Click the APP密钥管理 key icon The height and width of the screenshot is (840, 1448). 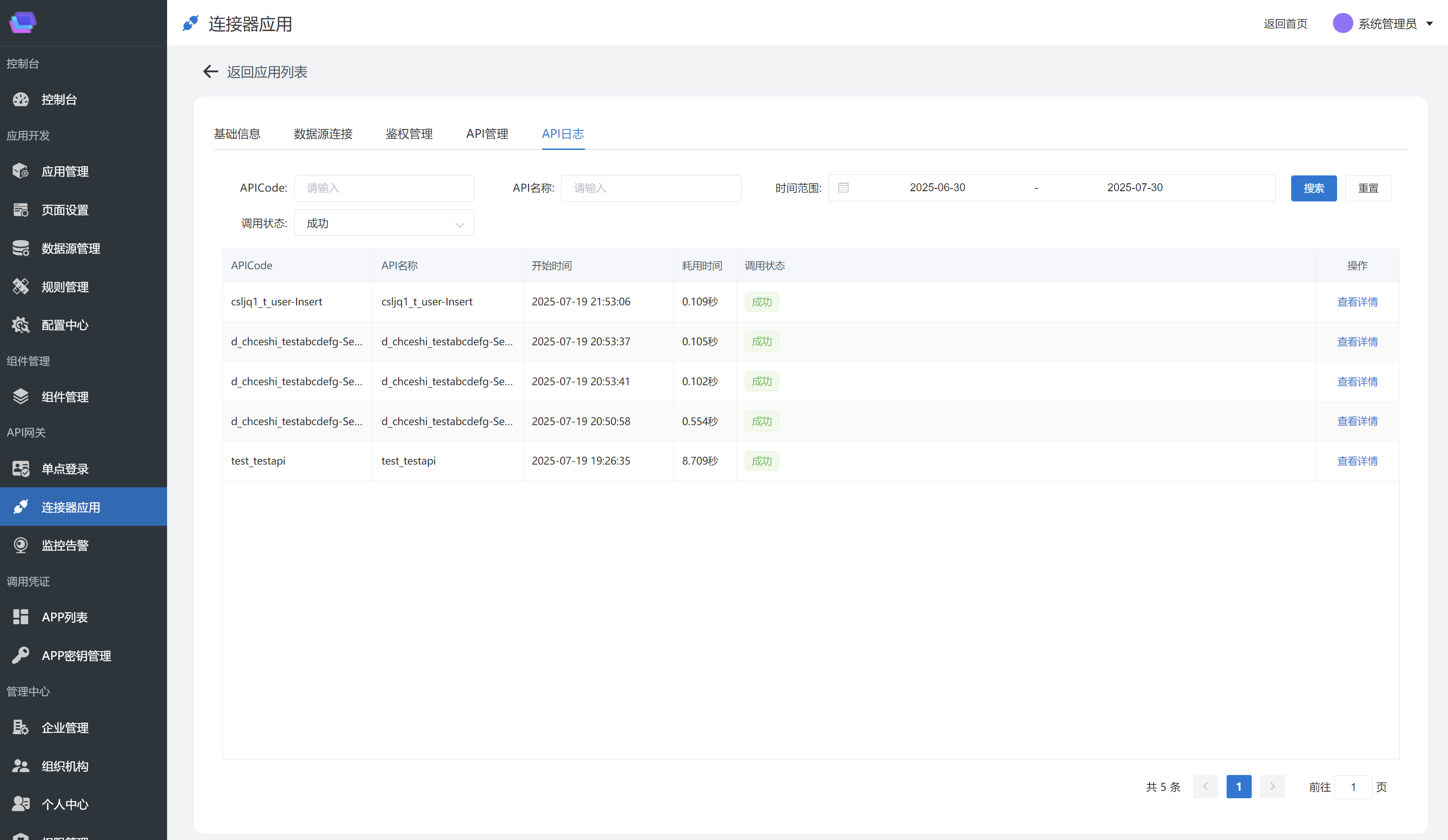(21, 656)
